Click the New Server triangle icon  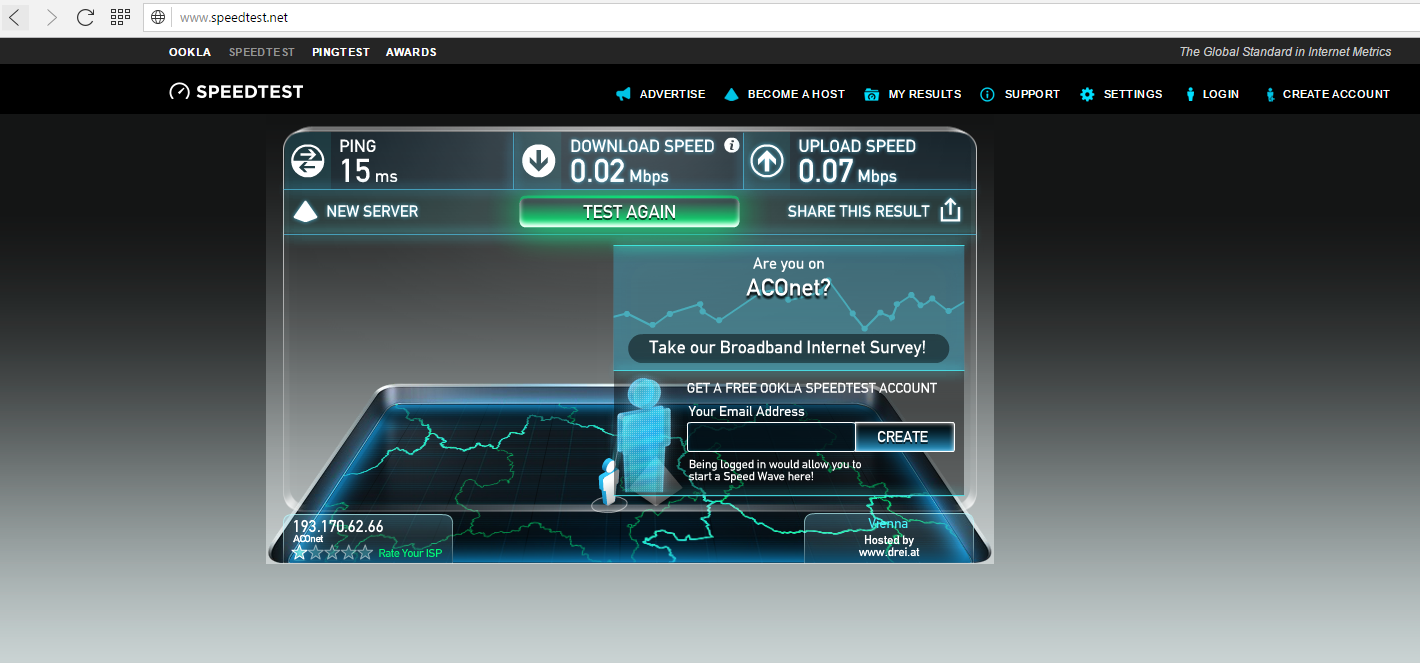pos(305,211)
